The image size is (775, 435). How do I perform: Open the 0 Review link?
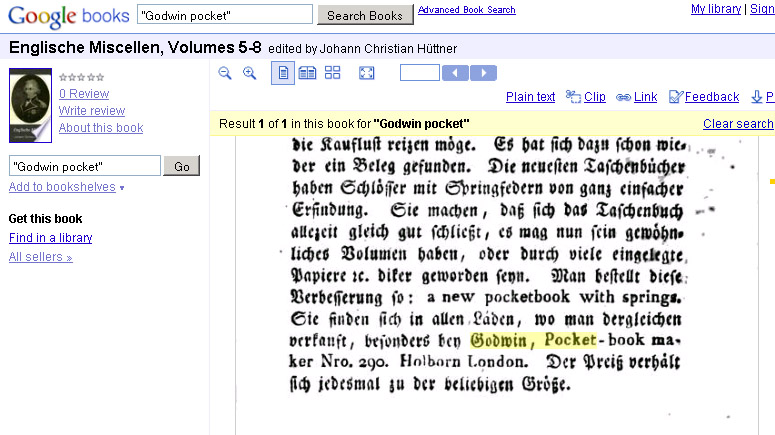(84, 93)
